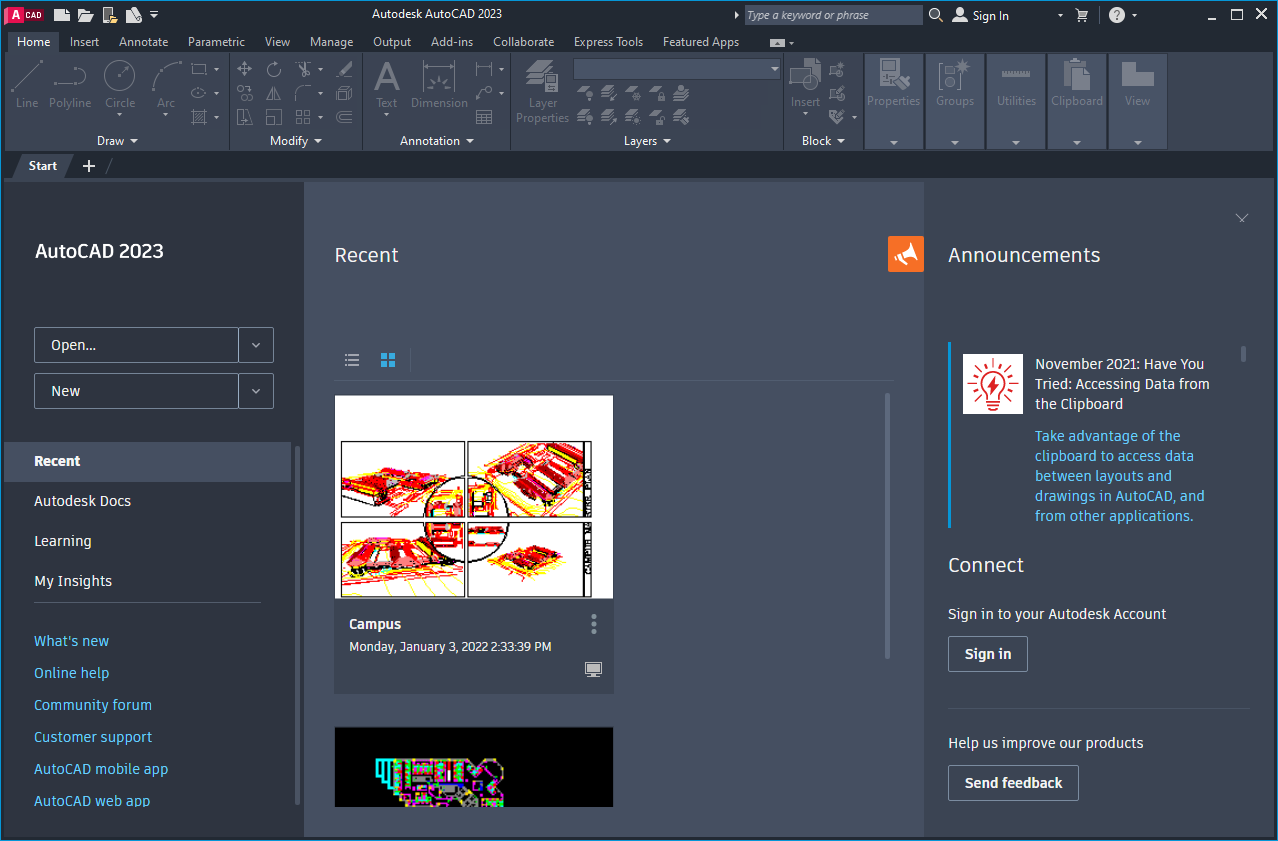Expand the Modify panel

pos(296,141)
